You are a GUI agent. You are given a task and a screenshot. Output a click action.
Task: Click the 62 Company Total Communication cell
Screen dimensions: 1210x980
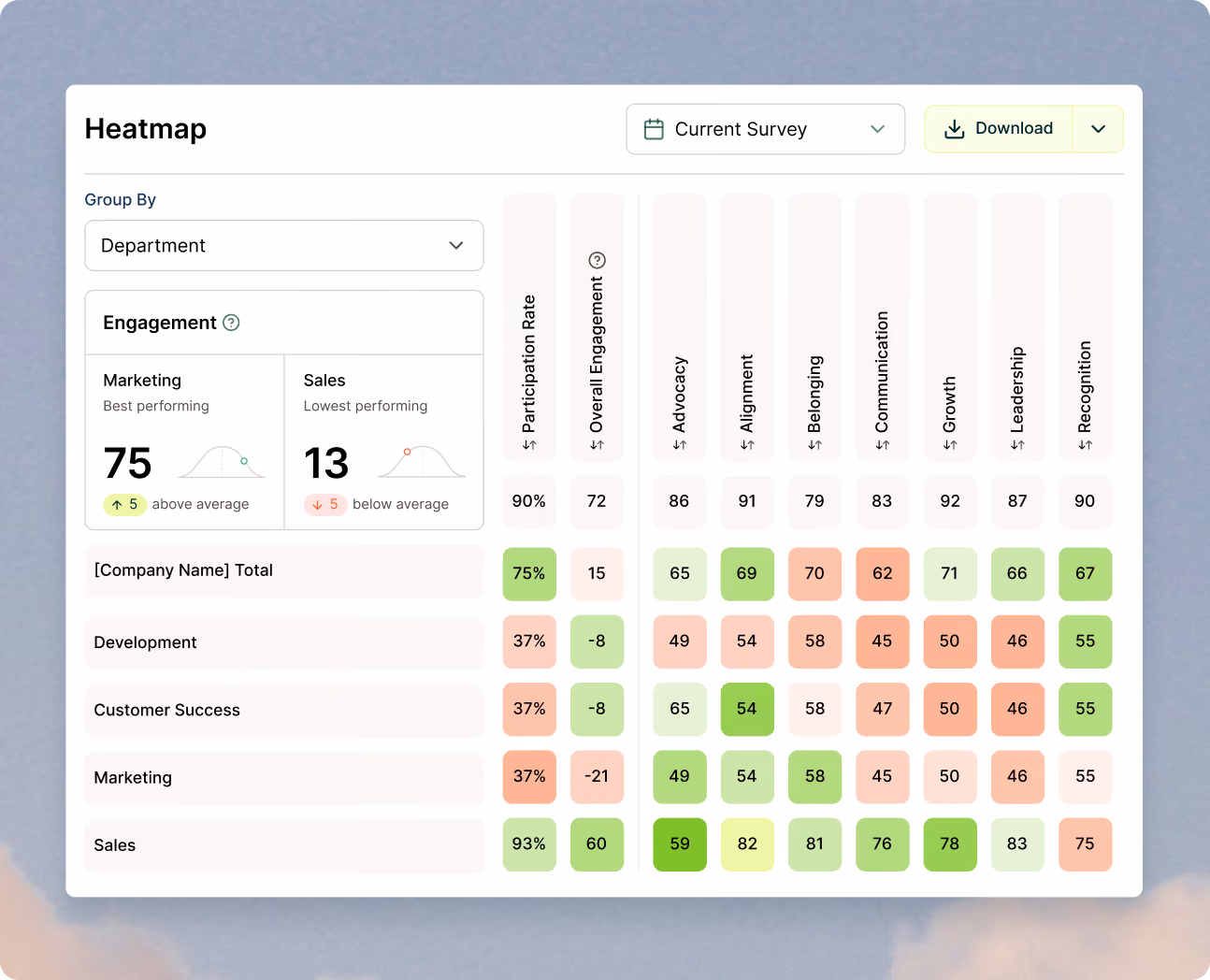point(883,574)
